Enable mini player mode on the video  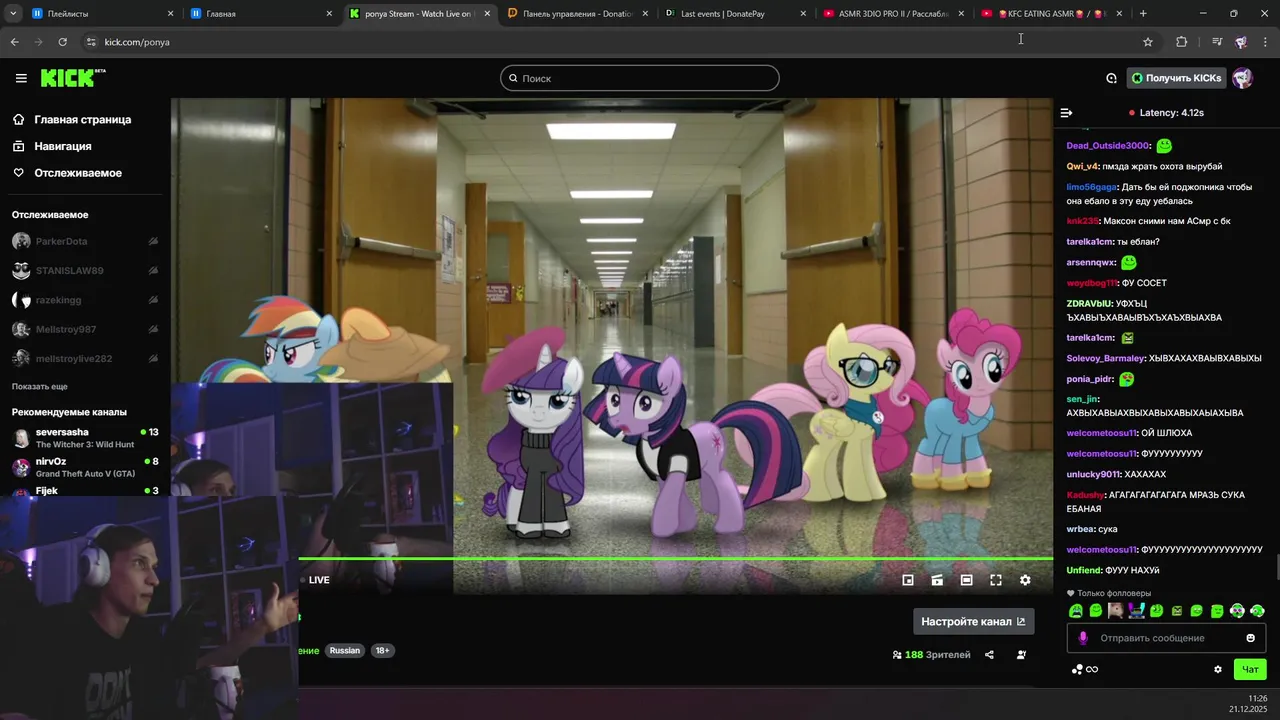(x=908, y=580)
